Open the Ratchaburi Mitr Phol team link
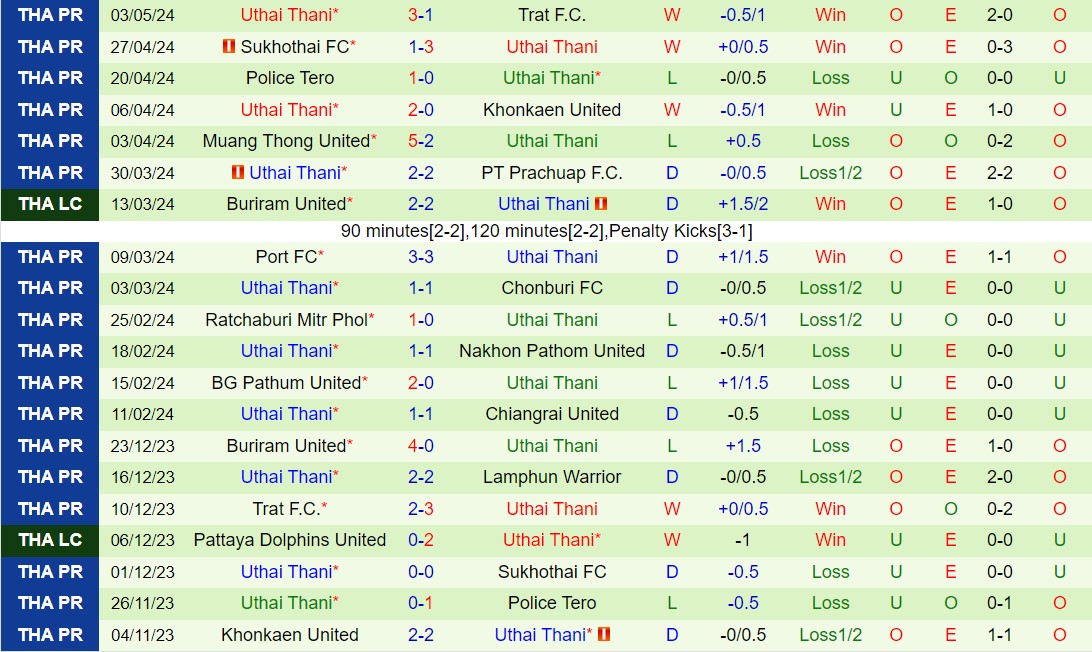The image size is (1092, 652). pos(286,320)
